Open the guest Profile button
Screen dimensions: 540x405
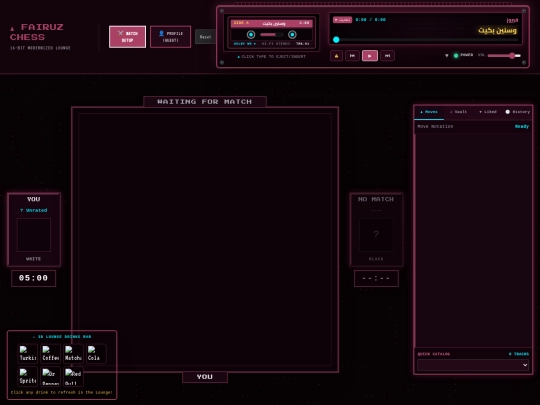pos(170,37)
